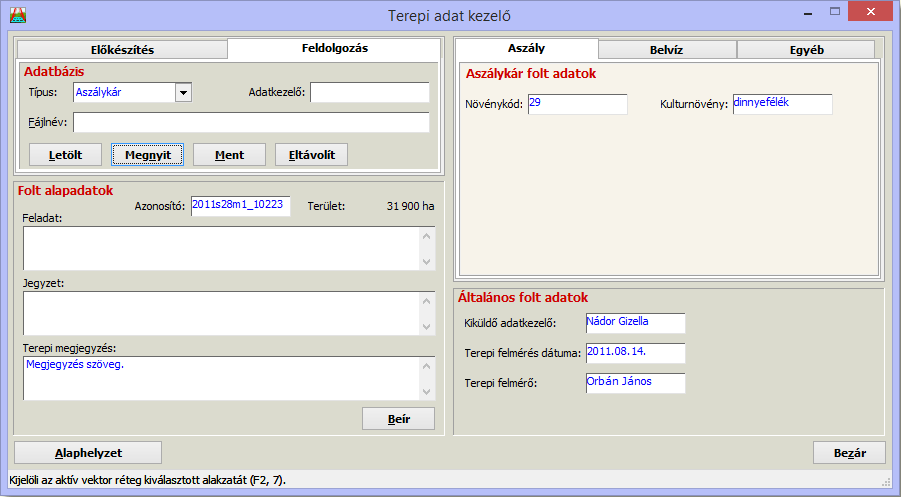
Task: Click the application icon in title bar
Action: point(17,15)
